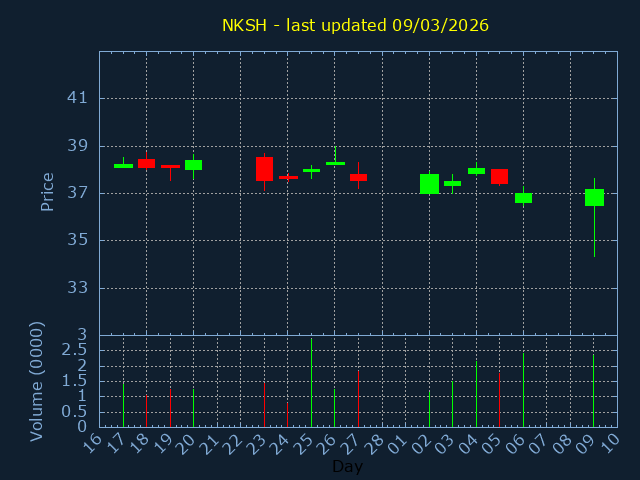Click the 41 price axis label
Image resolution: width=640 pixels, height=480 pixels.
pos(77,98)
